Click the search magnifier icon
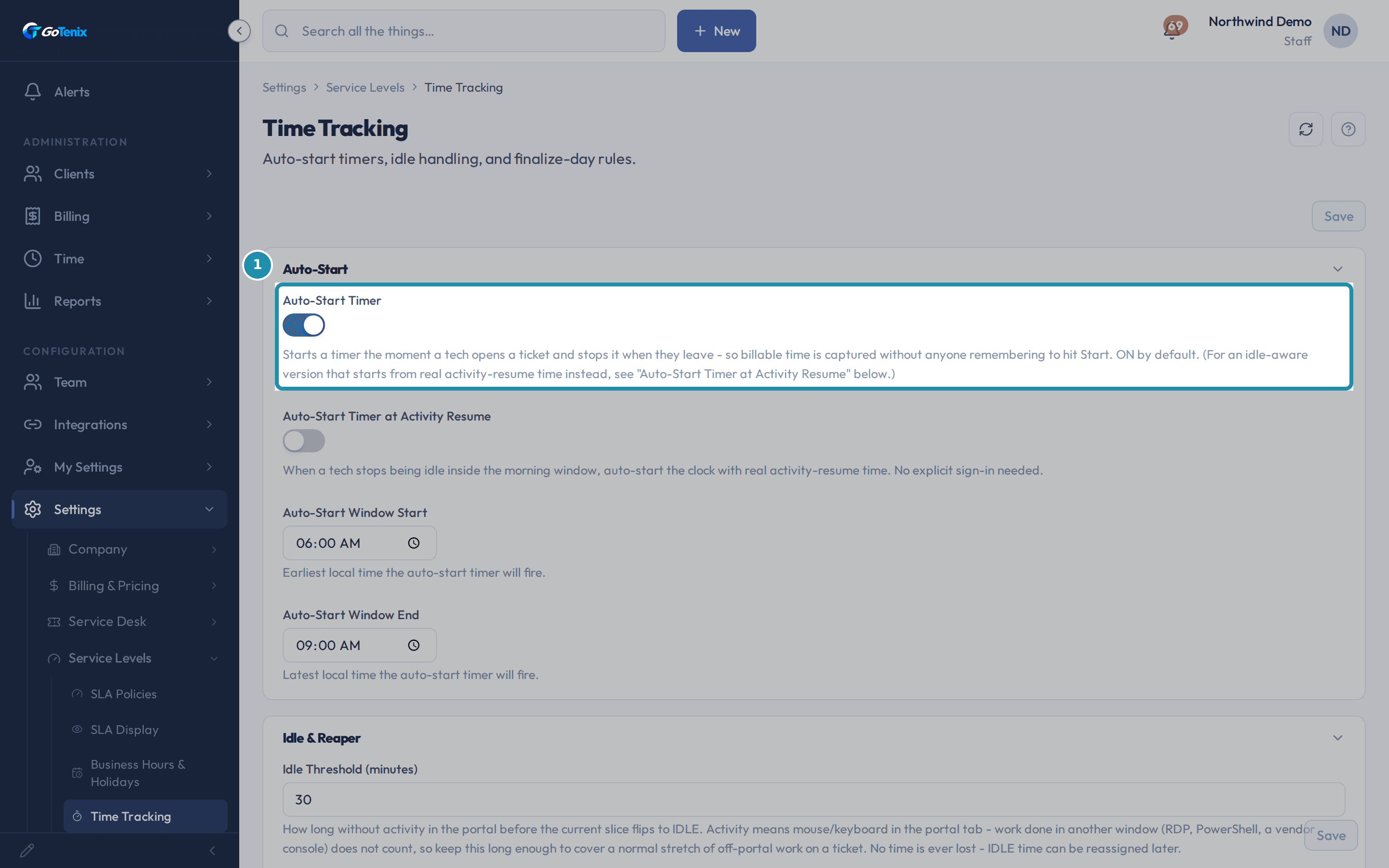This screenshot has height=868, width=1389. click(x=281, y=31)
